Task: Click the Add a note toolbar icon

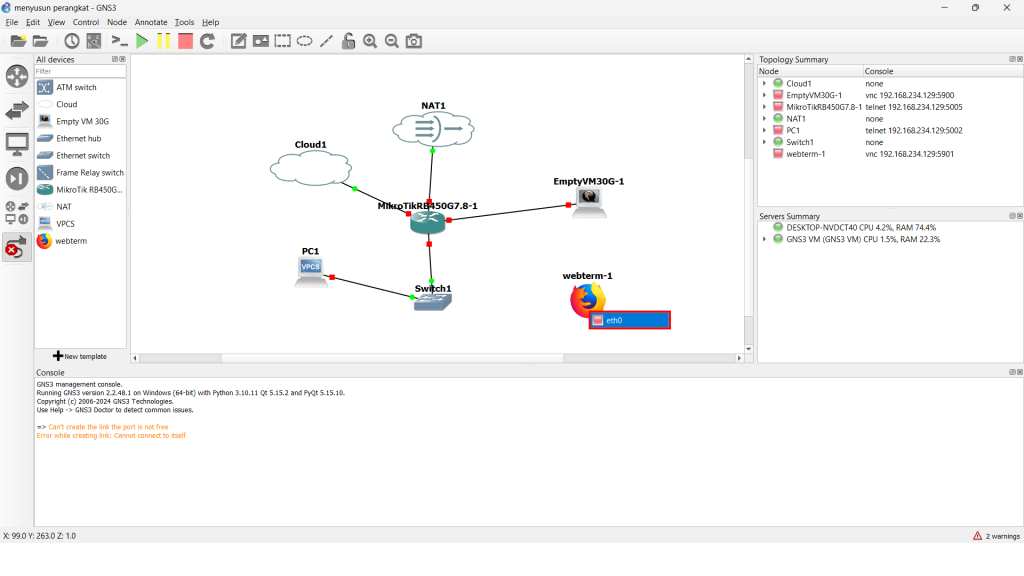Action: tap(239, 41)
